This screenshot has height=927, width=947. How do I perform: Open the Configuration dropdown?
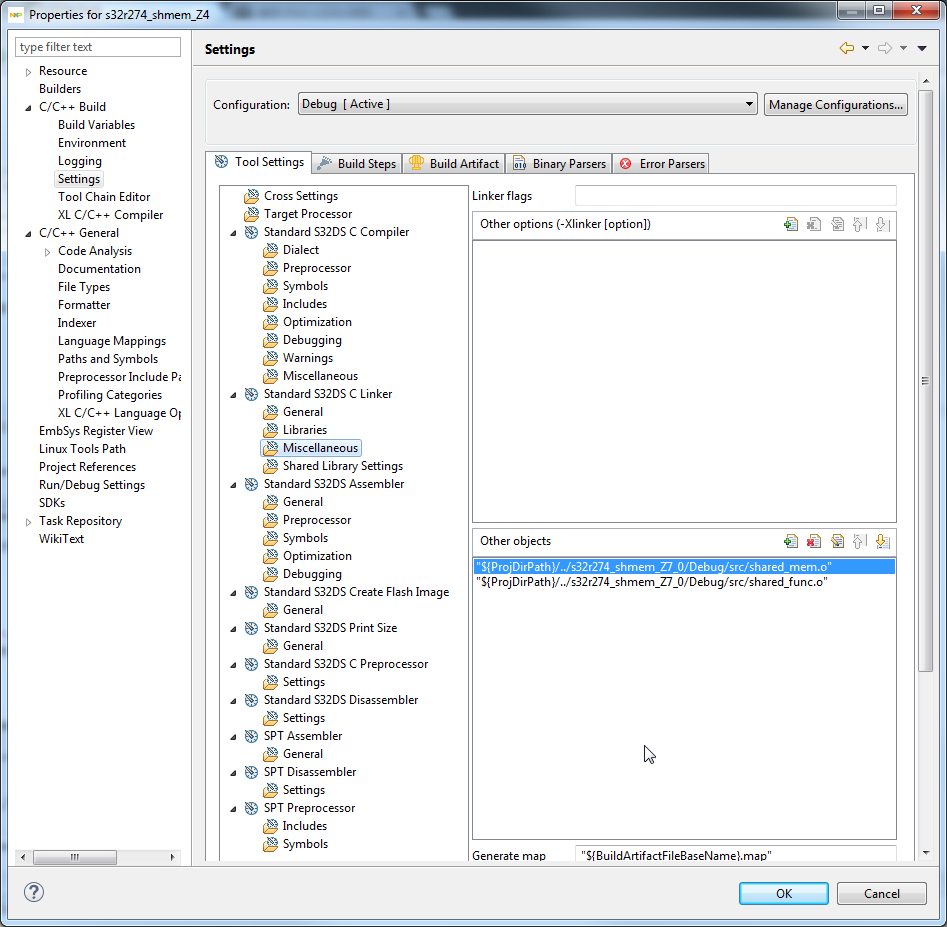[x=527, y=104]
